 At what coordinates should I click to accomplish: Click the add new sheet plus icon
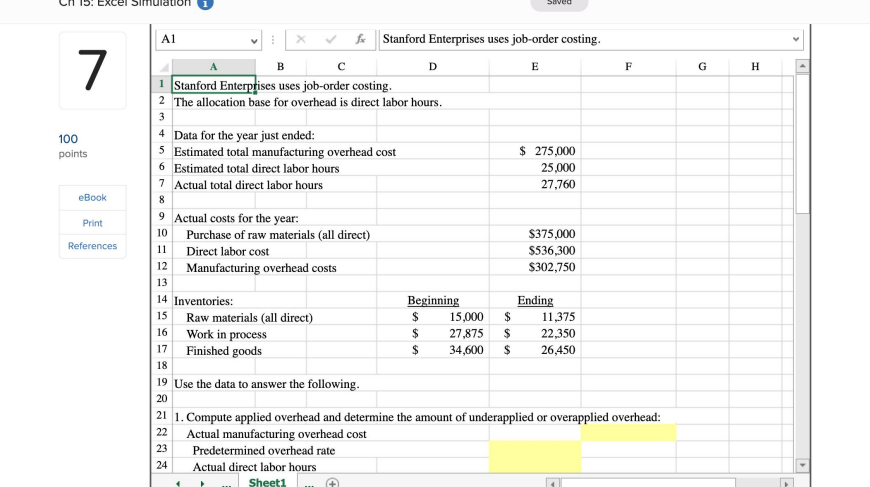pyautogui.click(x=332, y=483)
